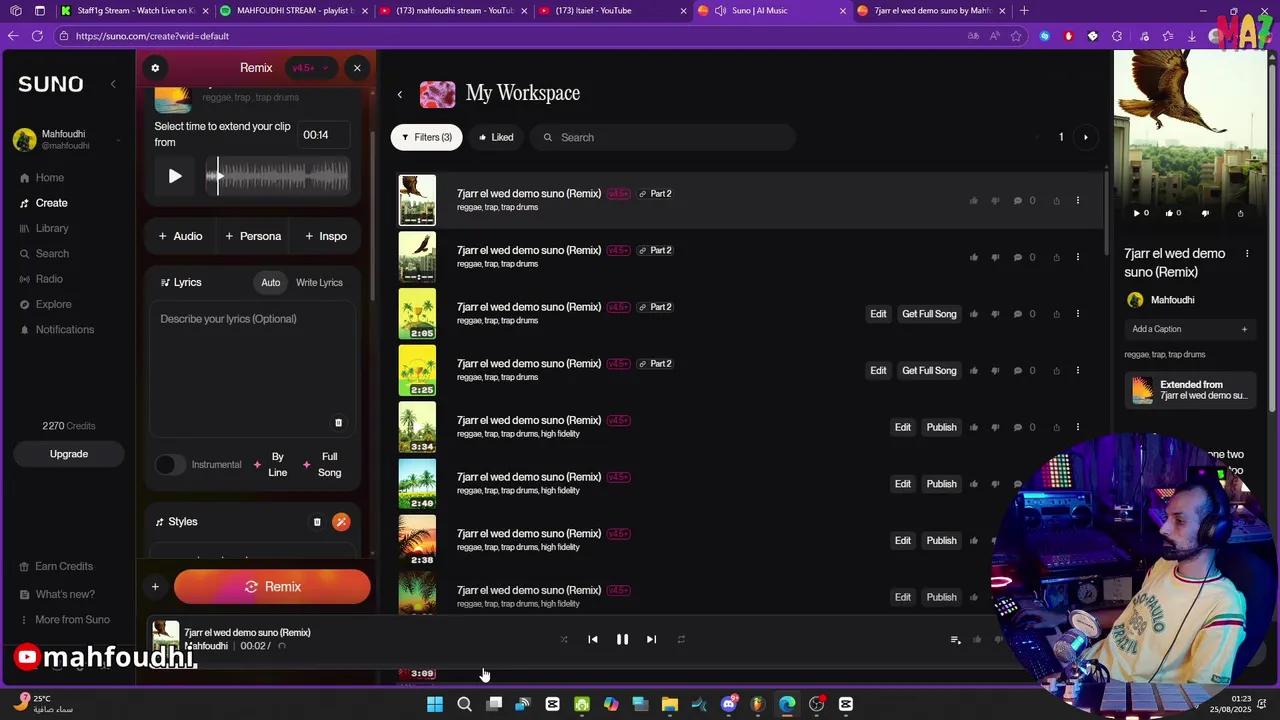1280x720 pixels.
Task: Edit the 00:14 extend time field
Action: pos(323,135)
